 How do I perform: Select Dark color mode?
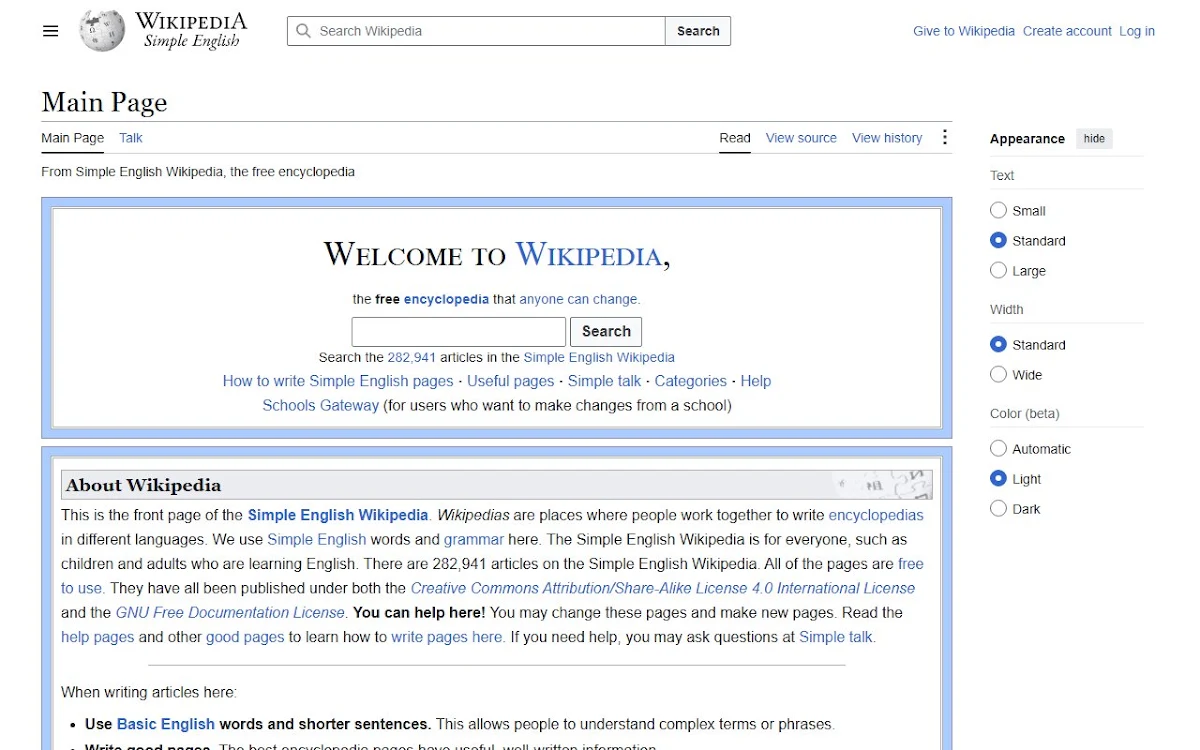(x=998, y=508)
